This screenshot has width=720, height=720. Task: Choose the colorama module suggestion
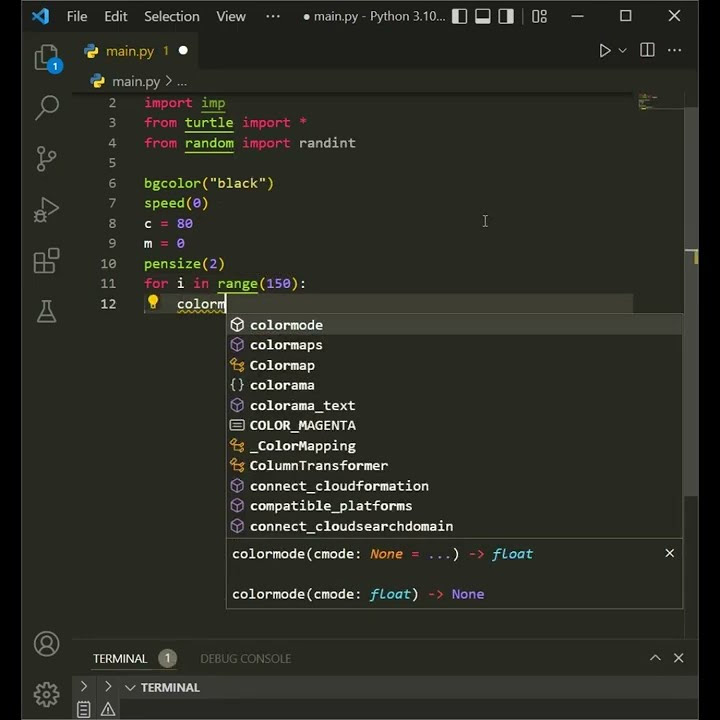(x=455, y=385)
